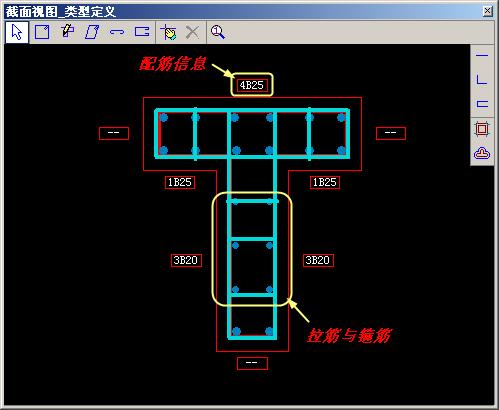
Task: Pick the parallelogram shape tool
Action: pyautogui.click(x=92, y=32)
